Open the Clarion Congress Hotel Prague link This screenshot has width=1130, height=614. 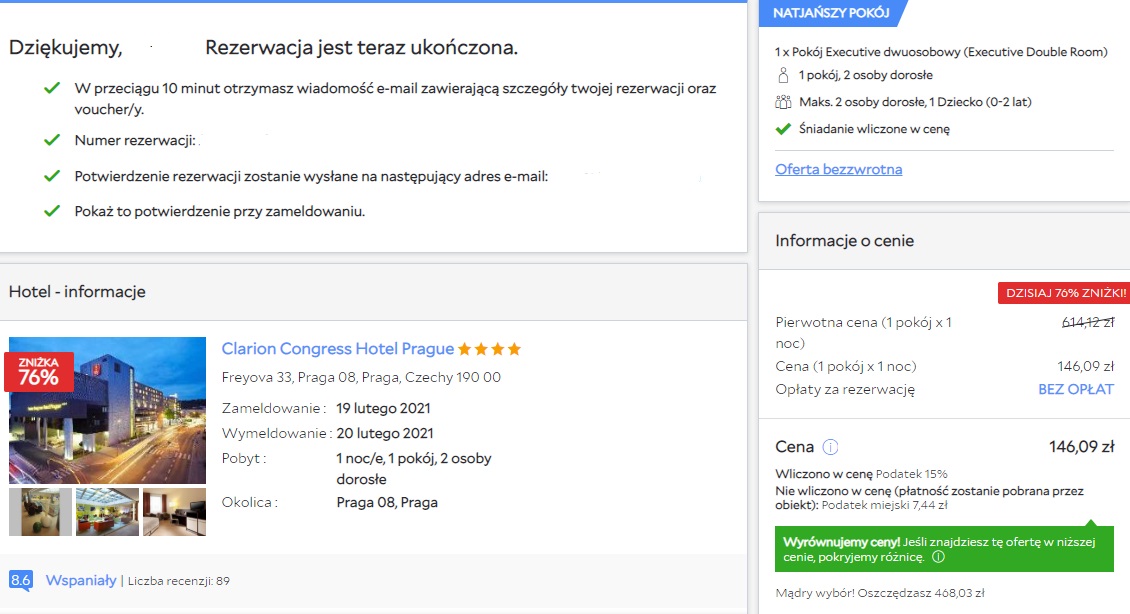[x=337, y=349]
